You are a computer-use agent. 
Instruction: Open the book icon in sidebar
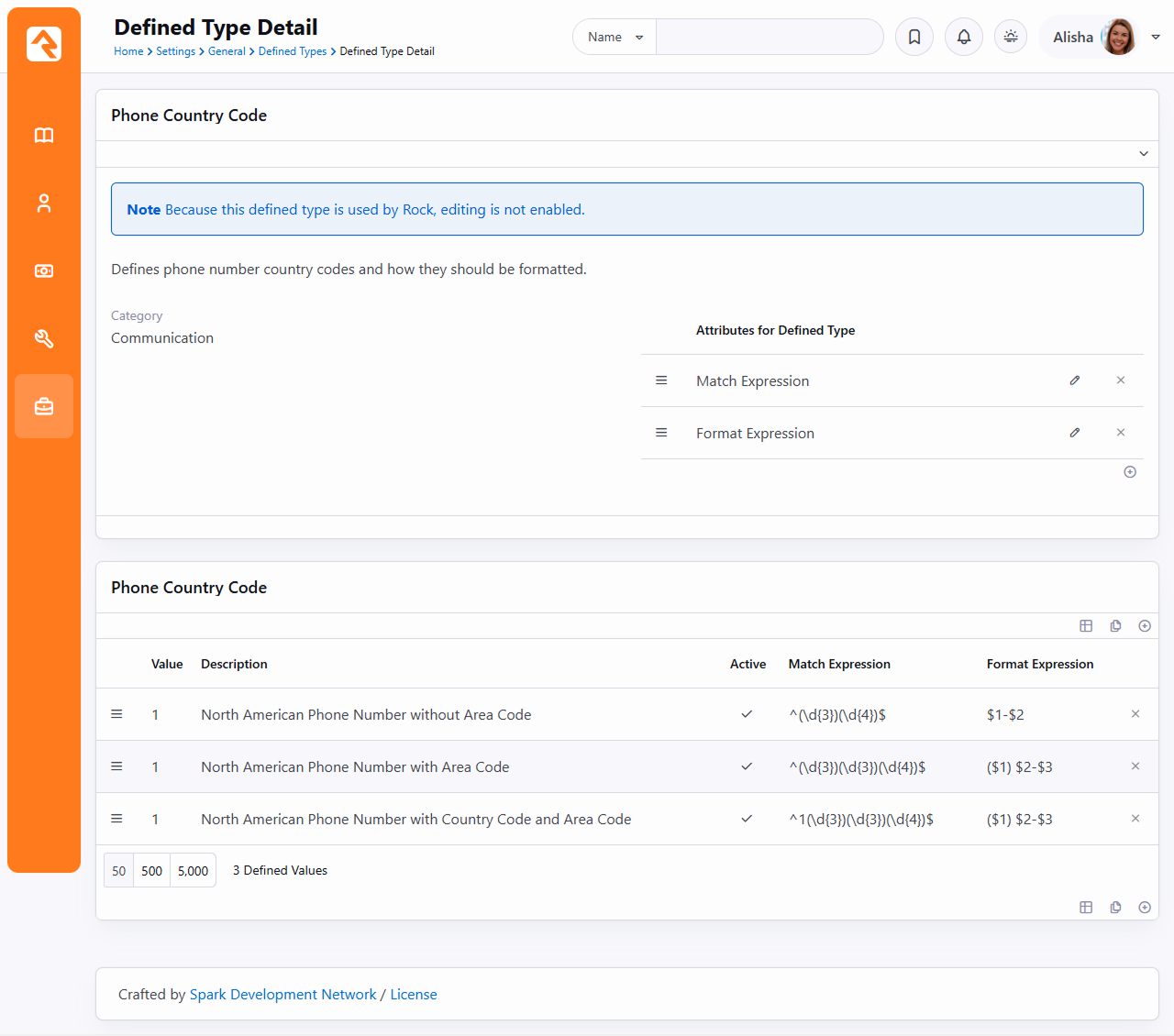point(44,136)
